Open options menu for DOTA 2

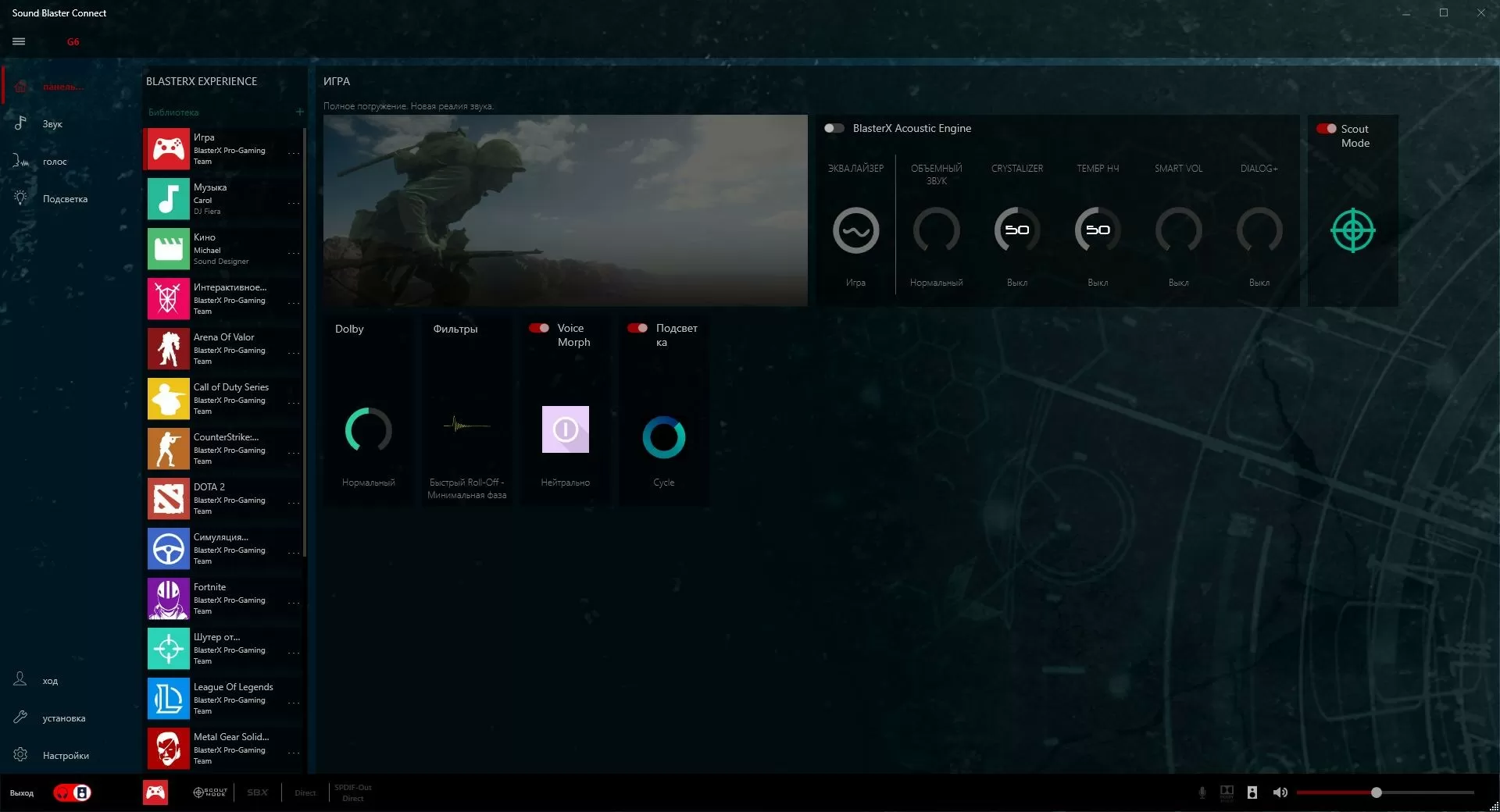click(x=294, y=503)
